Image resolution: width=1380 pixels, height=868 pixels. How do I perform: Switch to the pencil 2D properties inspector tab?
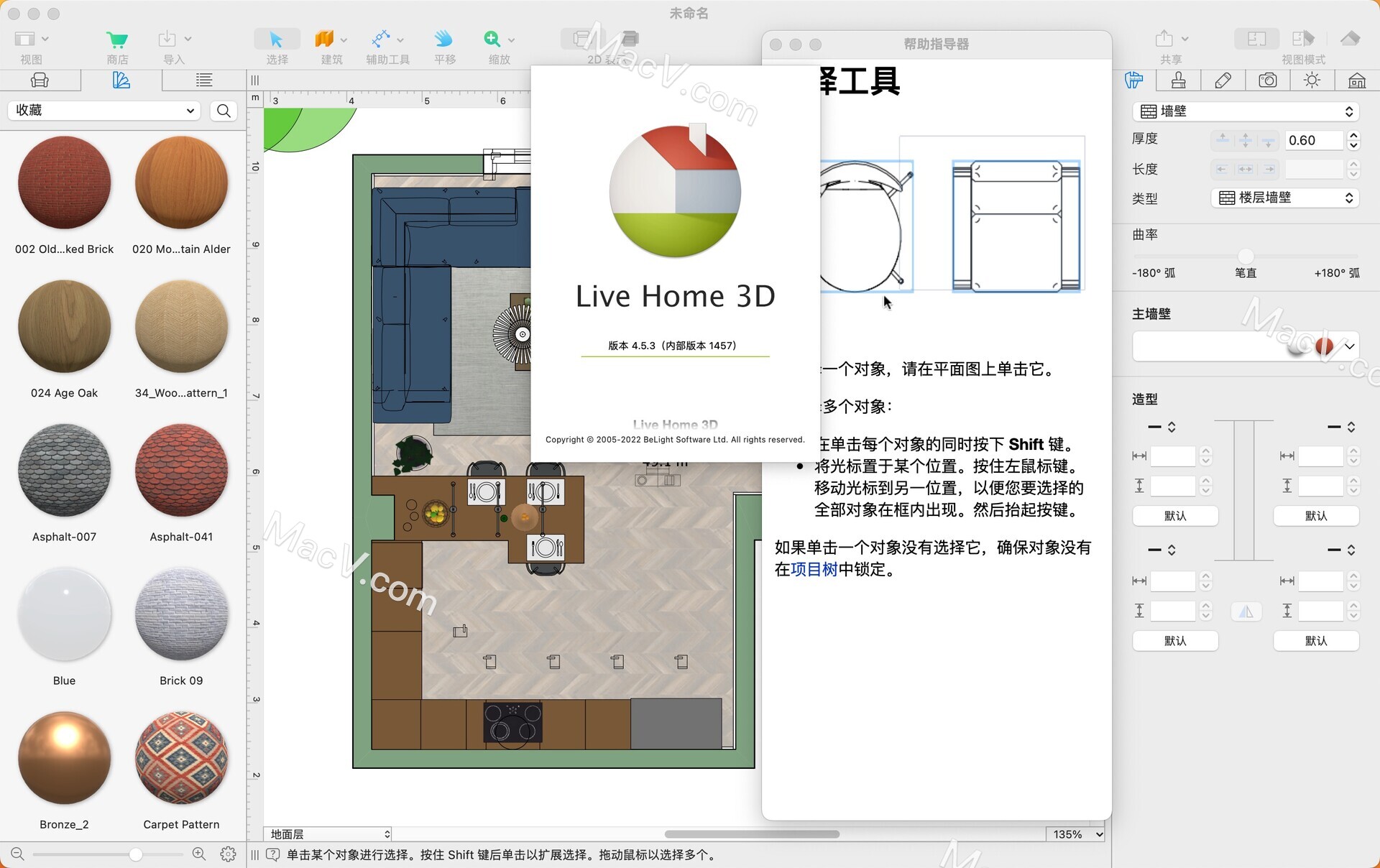tap(1223, 80)
